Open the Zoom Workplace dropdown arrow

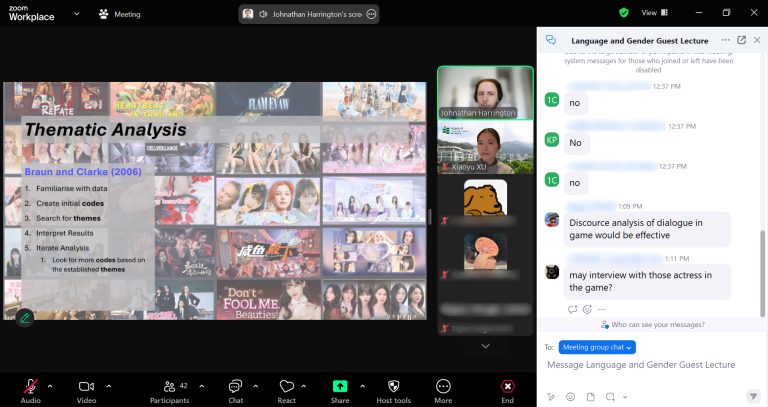point(76,14)
